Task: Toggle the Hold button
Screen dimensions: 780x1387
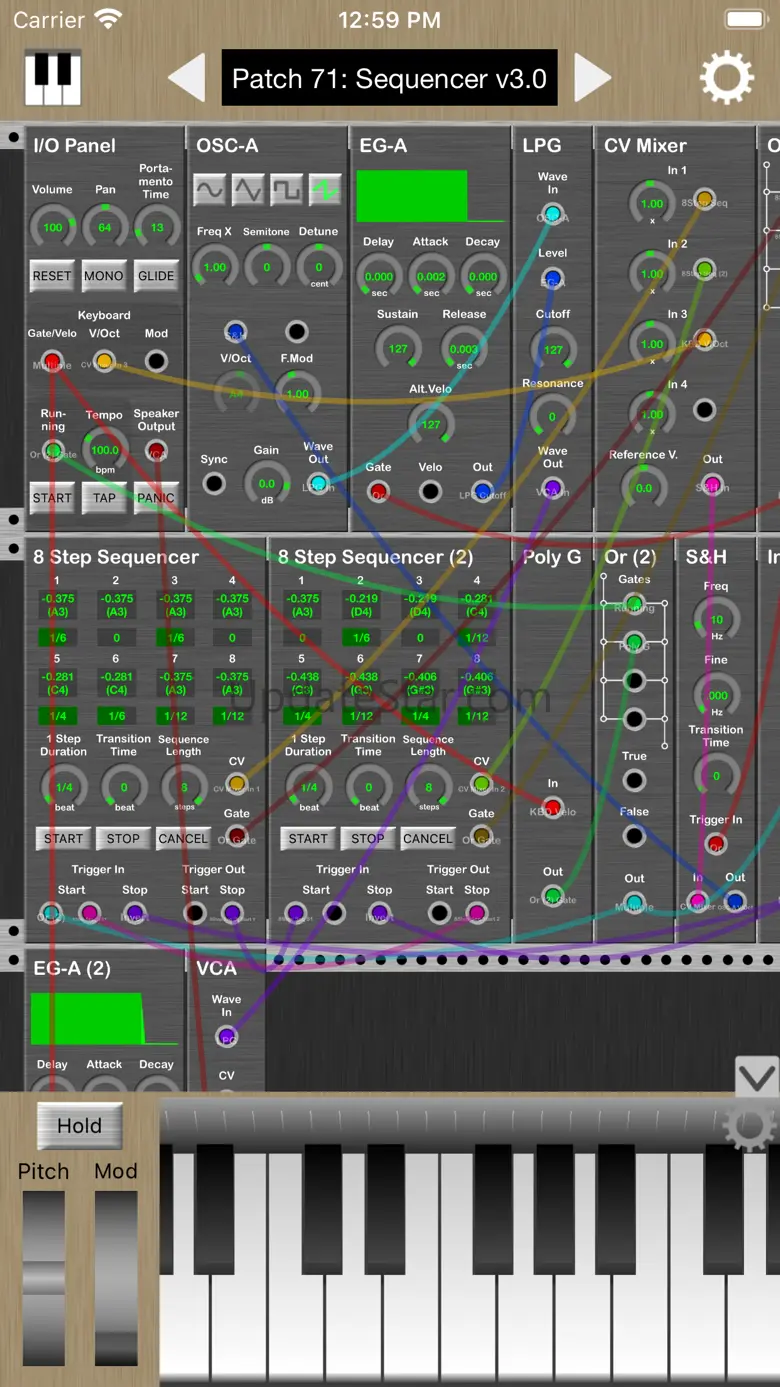Action: [x=80, y=1126]
